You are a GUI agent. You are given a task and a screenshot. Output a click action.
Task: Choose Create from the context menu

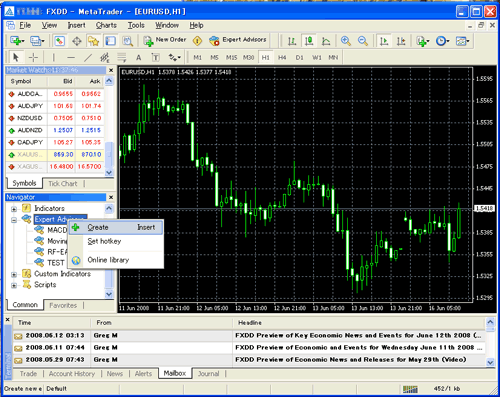pyautogui.click(x=116, y=228)
